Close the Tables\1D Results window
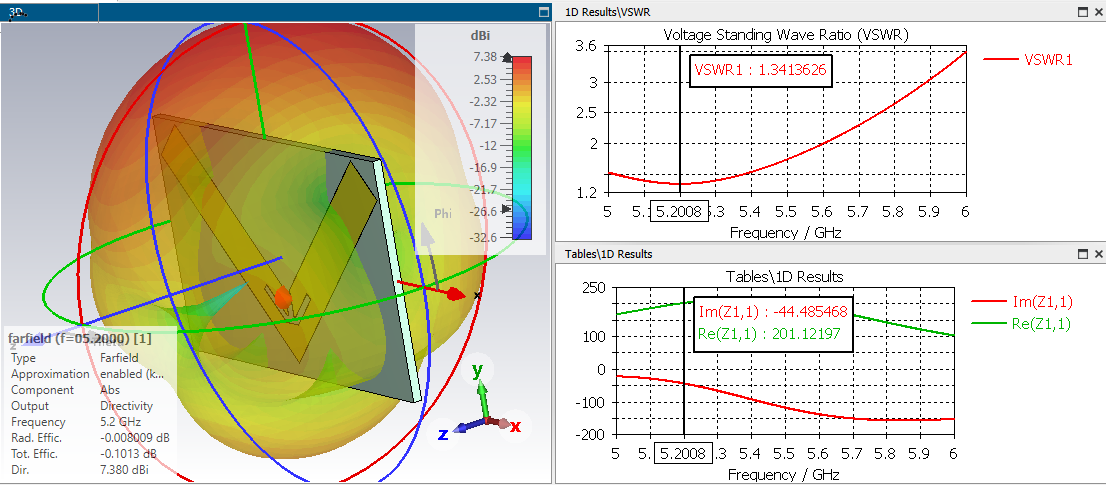The image size is (1106, 485). pyautogui.click(x=1098, y=254)
